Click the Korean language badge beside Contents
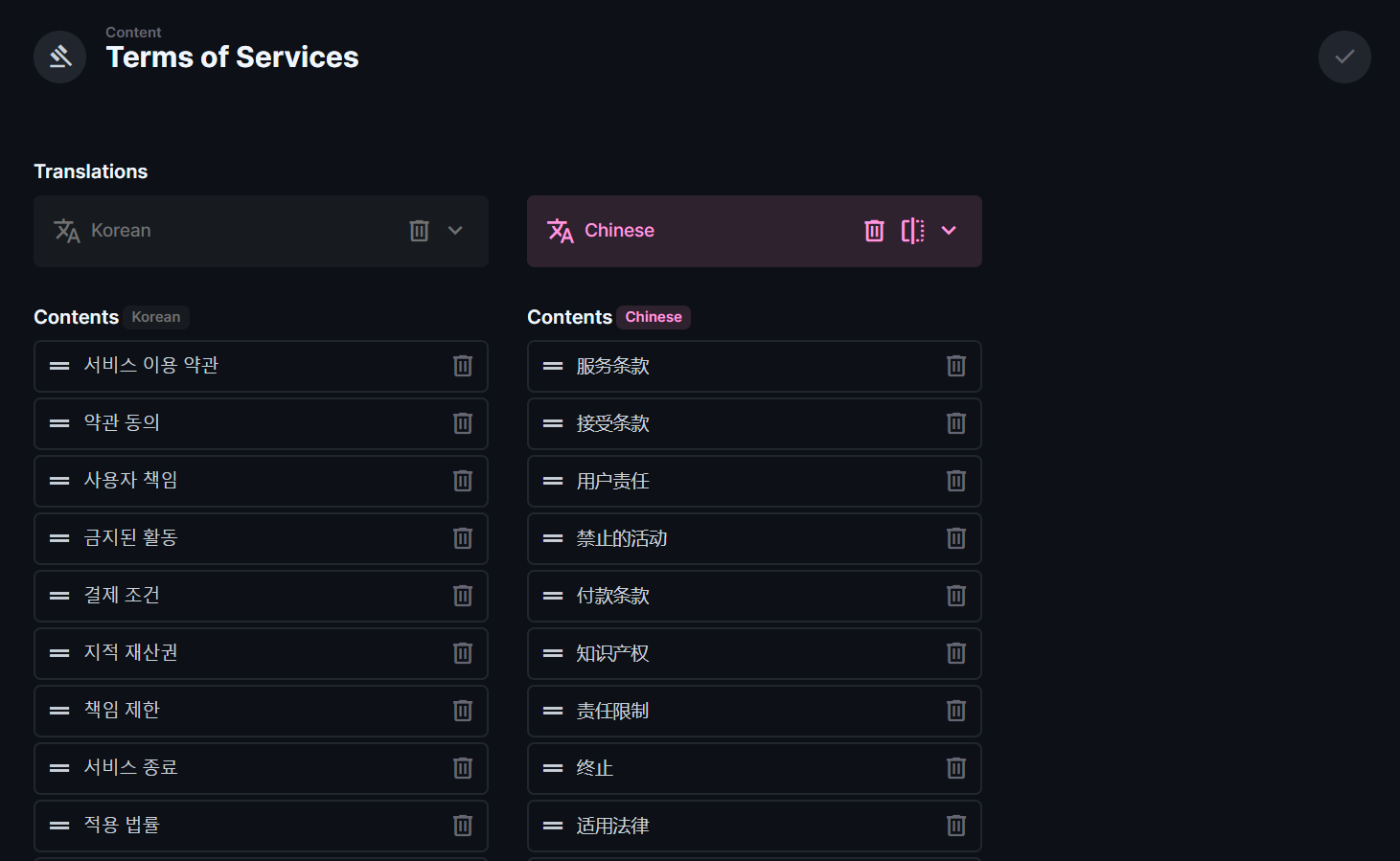This screenshot has width=1400, height=861. 156,317
